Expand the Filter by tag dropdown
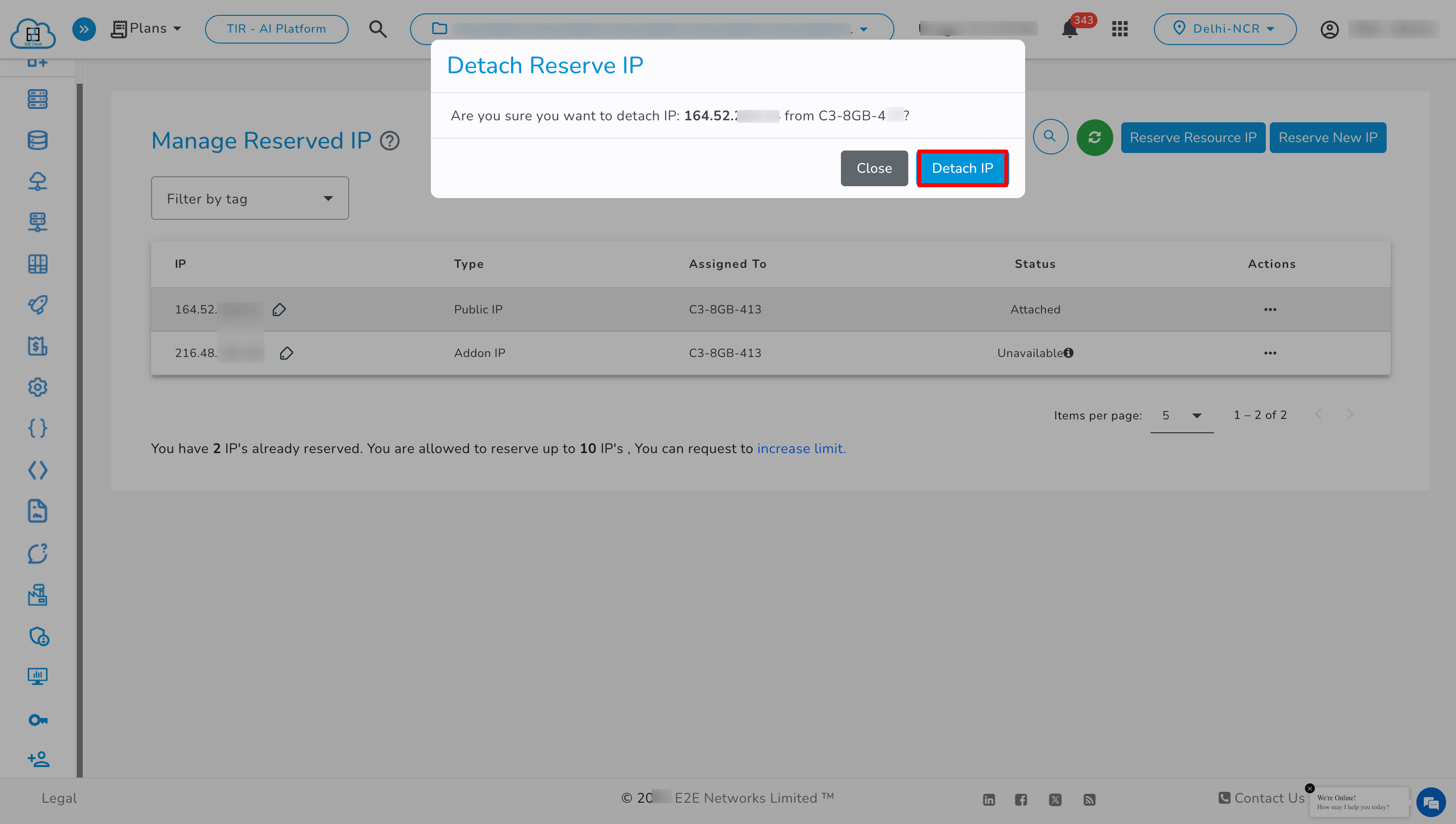The image size is (1456, 824). [x=250, y=198]
